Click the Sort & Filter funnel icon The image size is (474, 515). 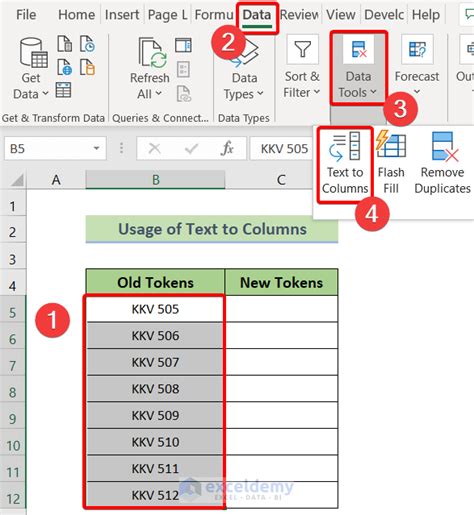[x=303, y=49]
